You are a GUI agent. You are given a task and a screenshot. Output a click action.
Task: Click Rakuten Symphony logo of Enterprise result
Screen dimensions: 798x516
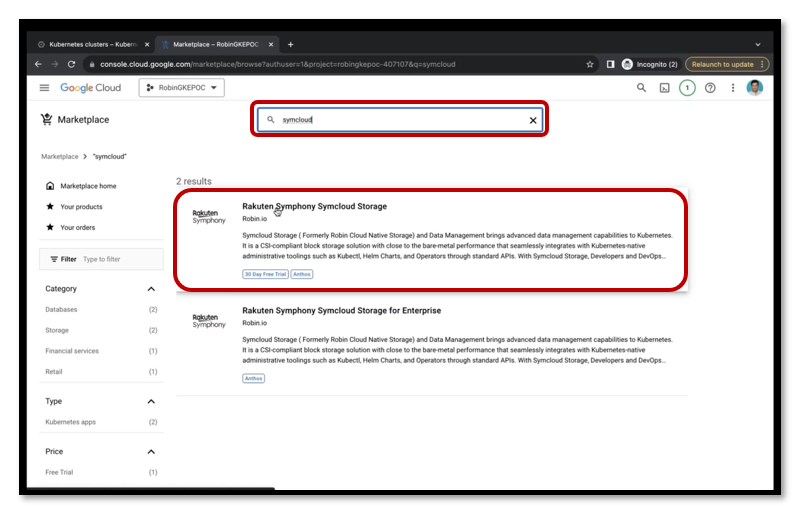(209, 321)
